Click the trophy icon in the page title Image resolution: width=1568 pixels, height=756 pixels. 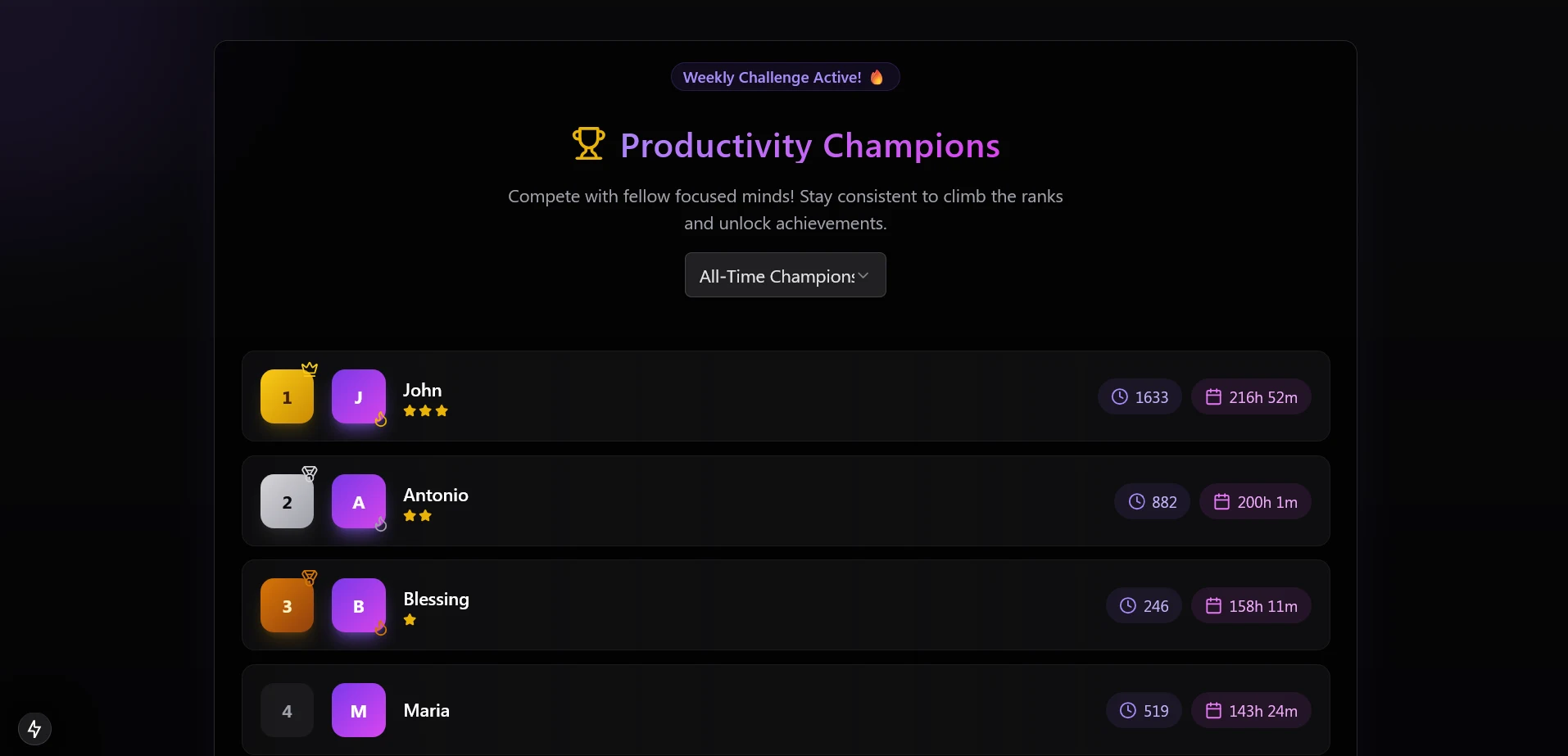[x=588, y=144]
